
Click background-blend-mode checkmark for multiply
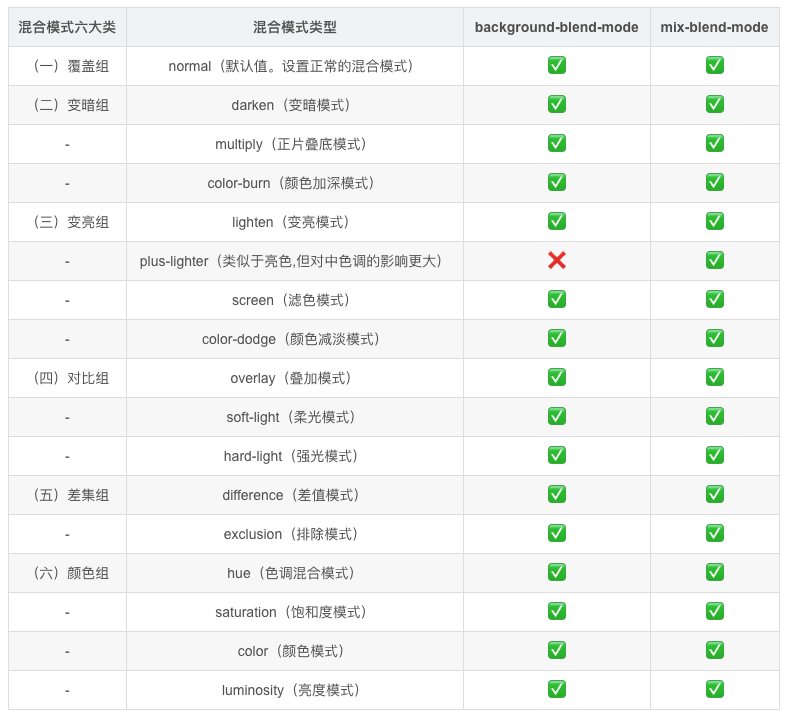point(557,143)
